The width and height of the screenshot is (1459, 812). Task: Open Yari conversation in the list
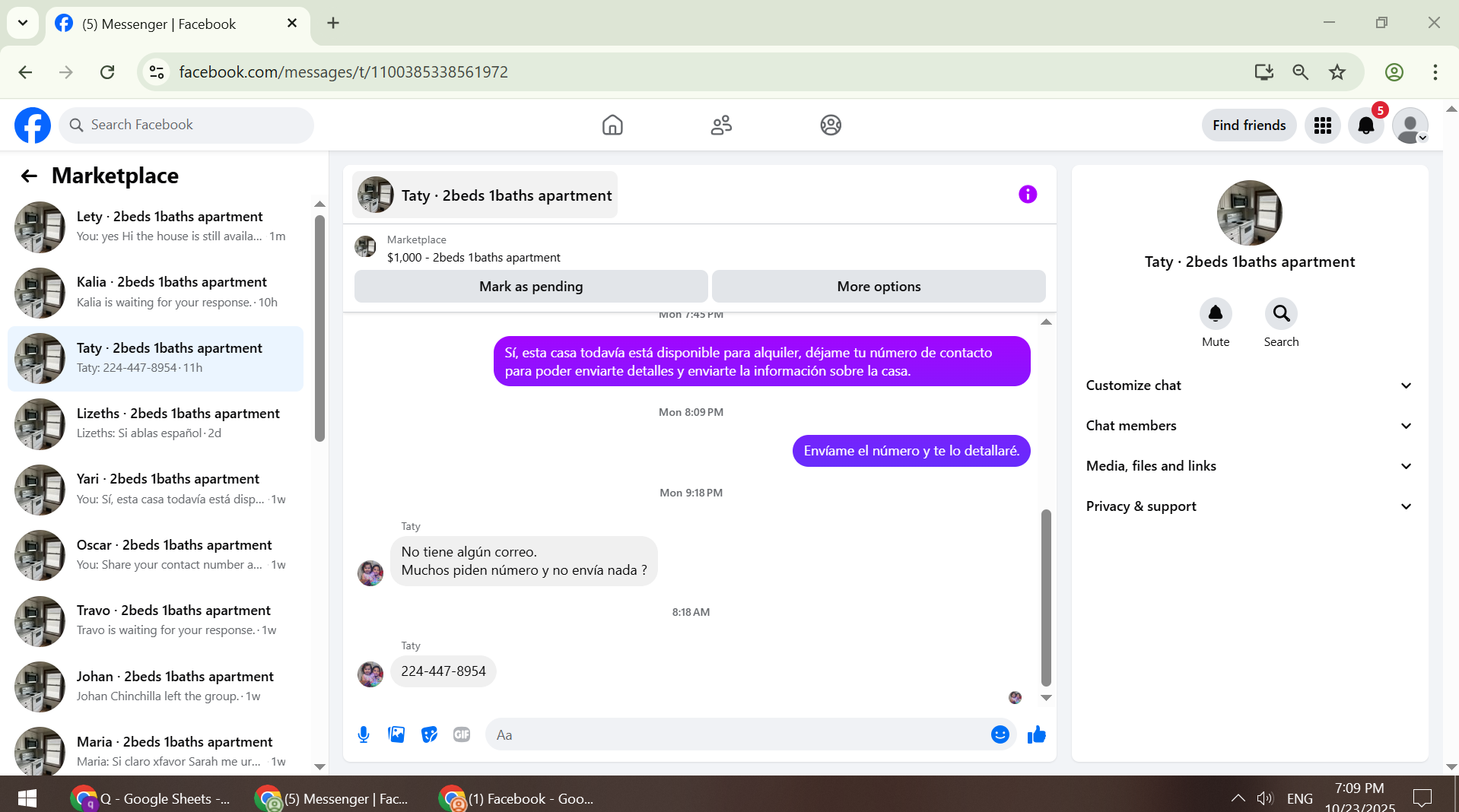pyautogui.click(x=155, y=490)
